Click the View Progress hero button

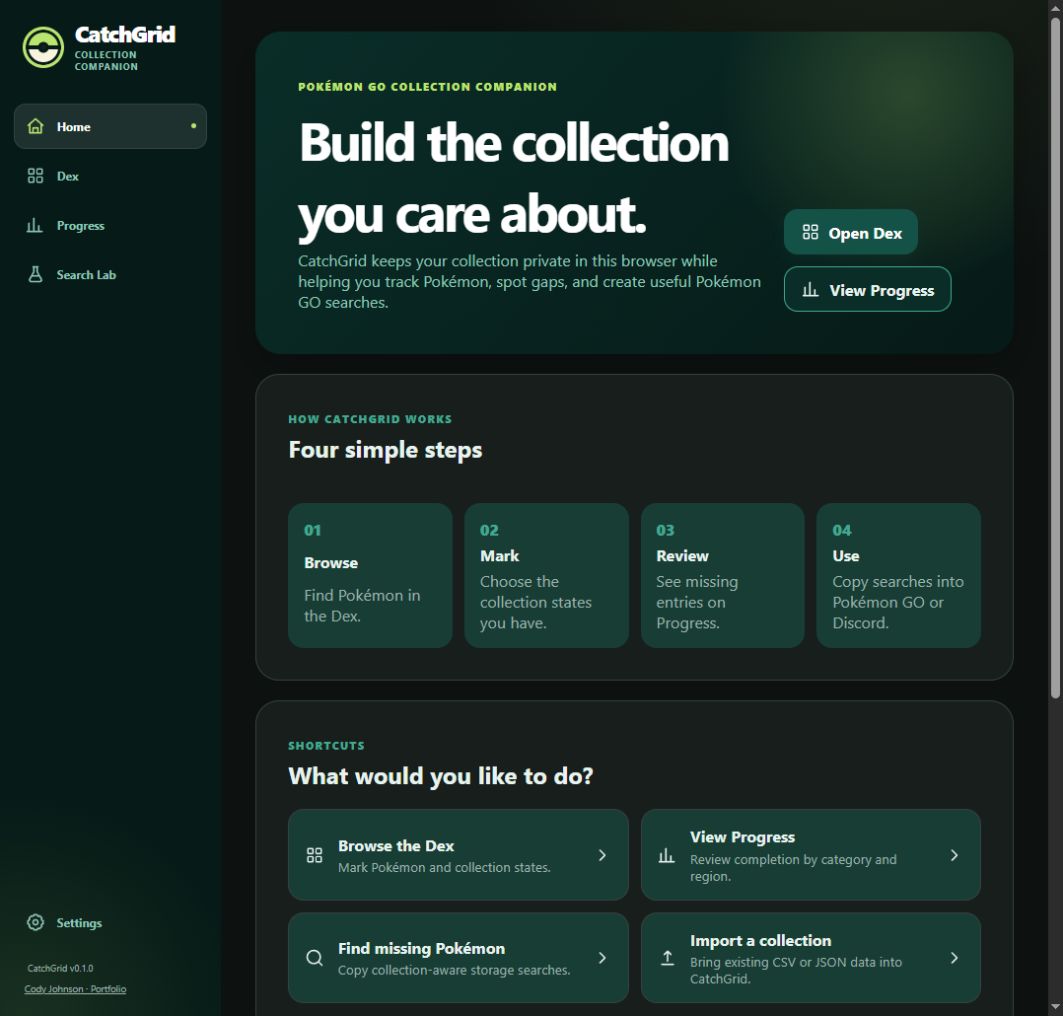coord(868,289)
